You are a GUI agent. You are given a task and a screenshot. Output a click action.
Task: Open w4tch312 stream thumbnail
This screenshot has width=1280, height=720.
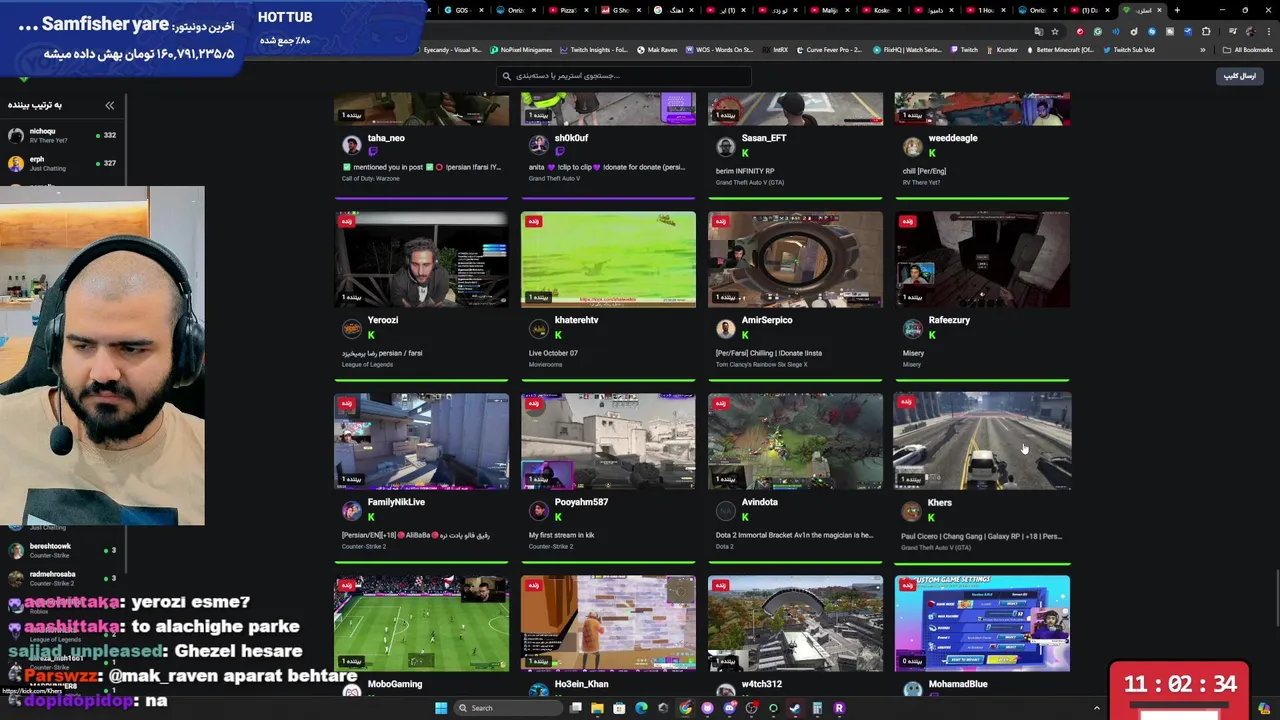point(795,623)
